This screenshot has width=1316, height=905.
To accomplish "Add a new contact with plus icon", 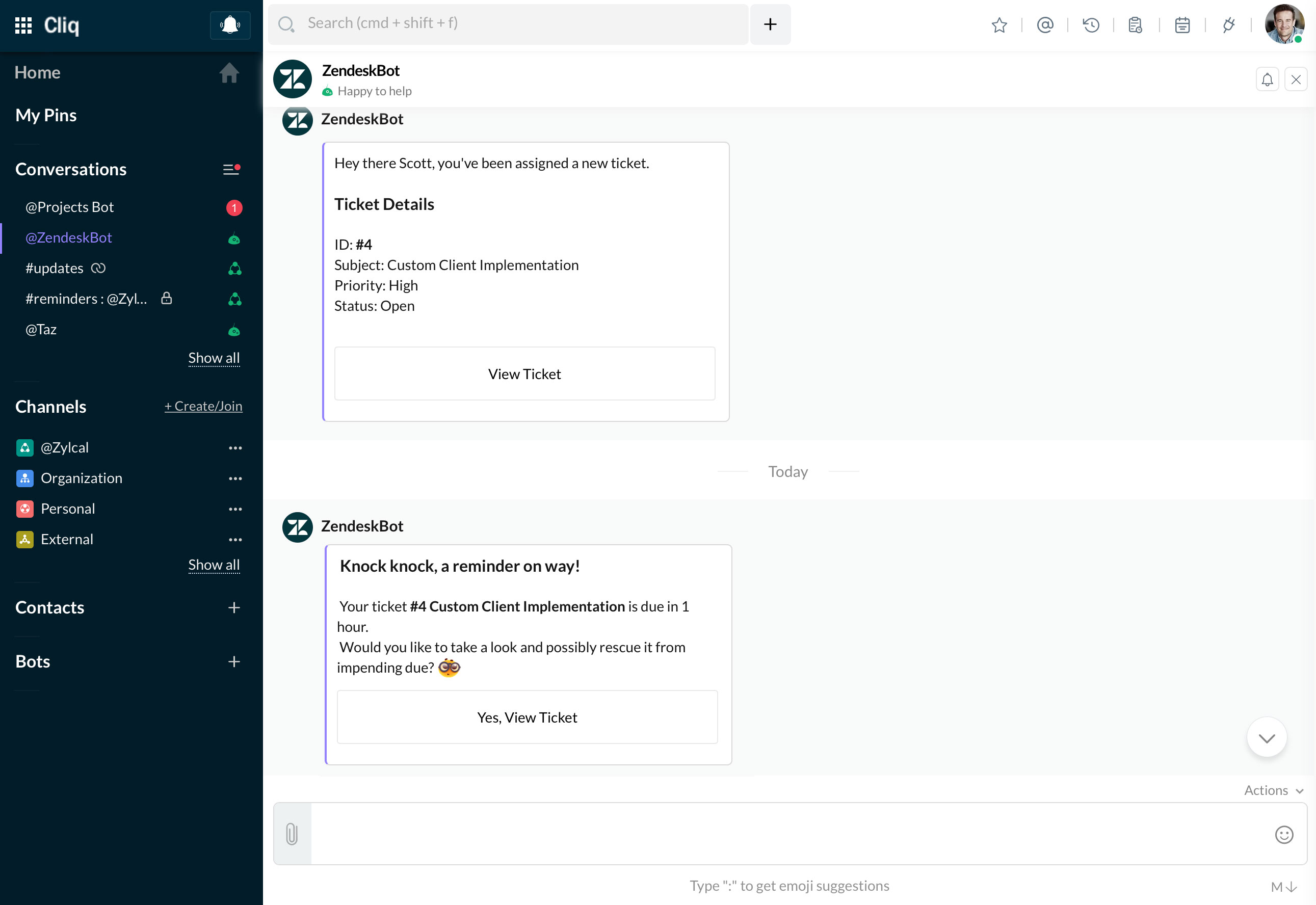I will tap(233, 608).
